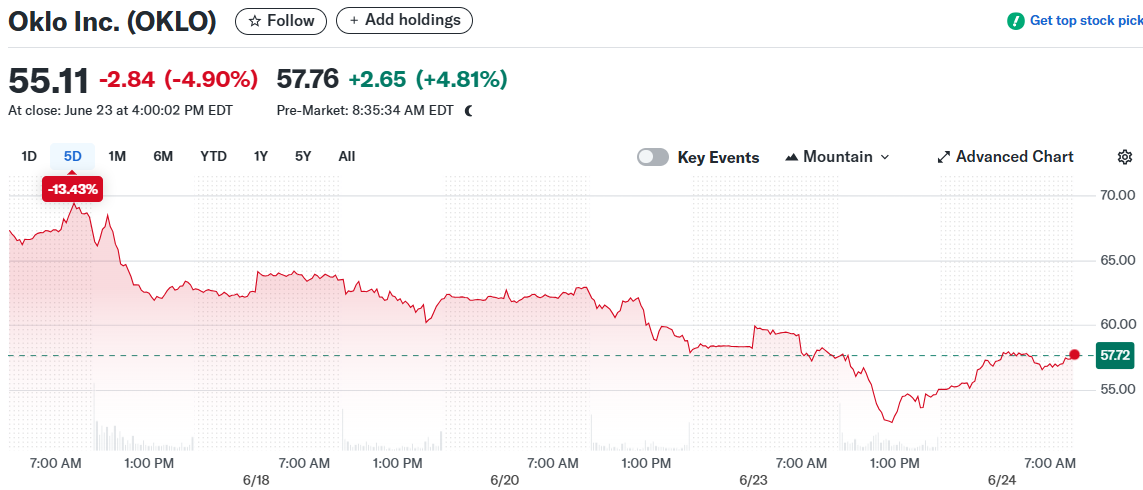Viewport: 1143px width, 490px height.
Task: Expand the Mountain chart style dropdown
Action: click(x=884, y=157)
